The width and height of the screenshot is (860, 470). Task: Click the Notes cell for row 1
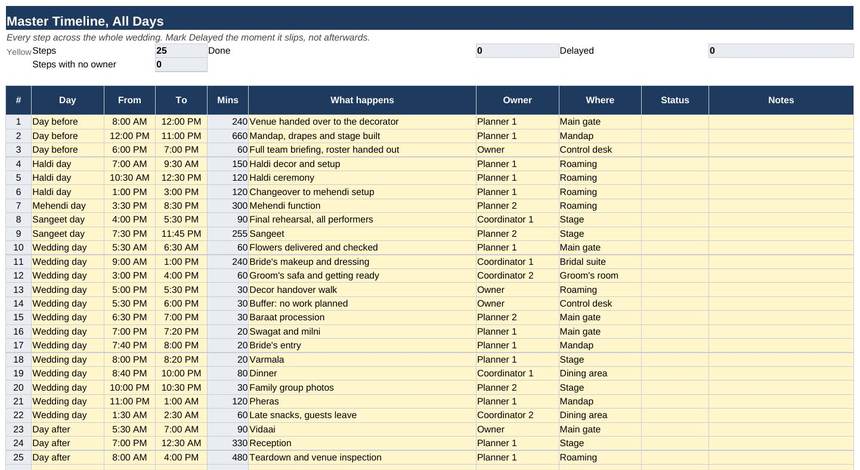point(781,122)
